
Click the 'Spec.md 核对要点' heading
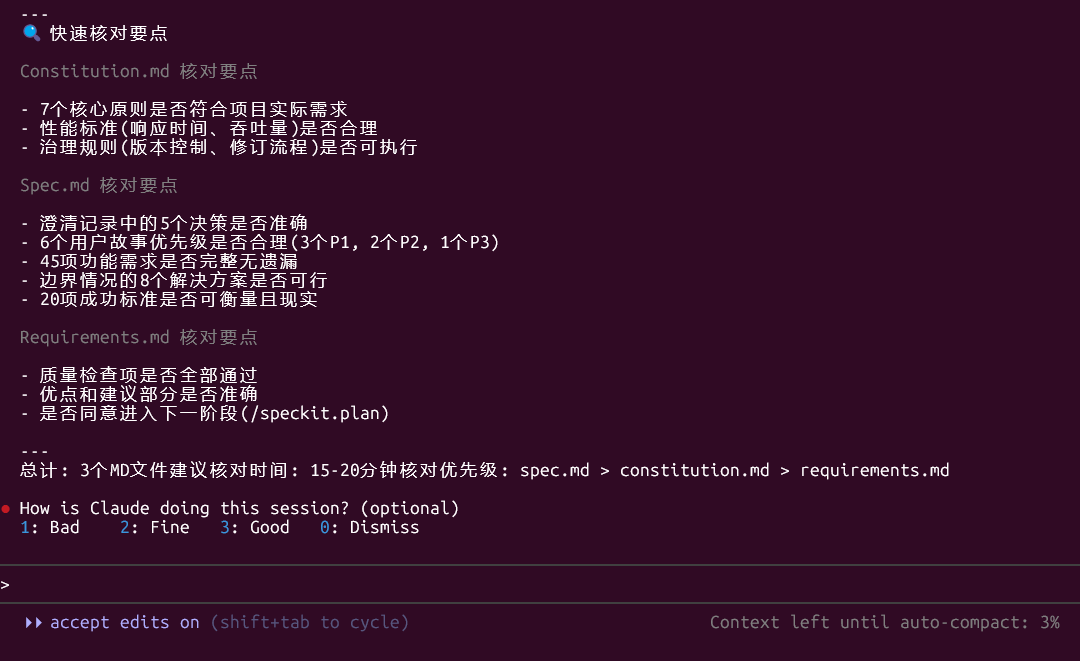(x=98, y=185)
